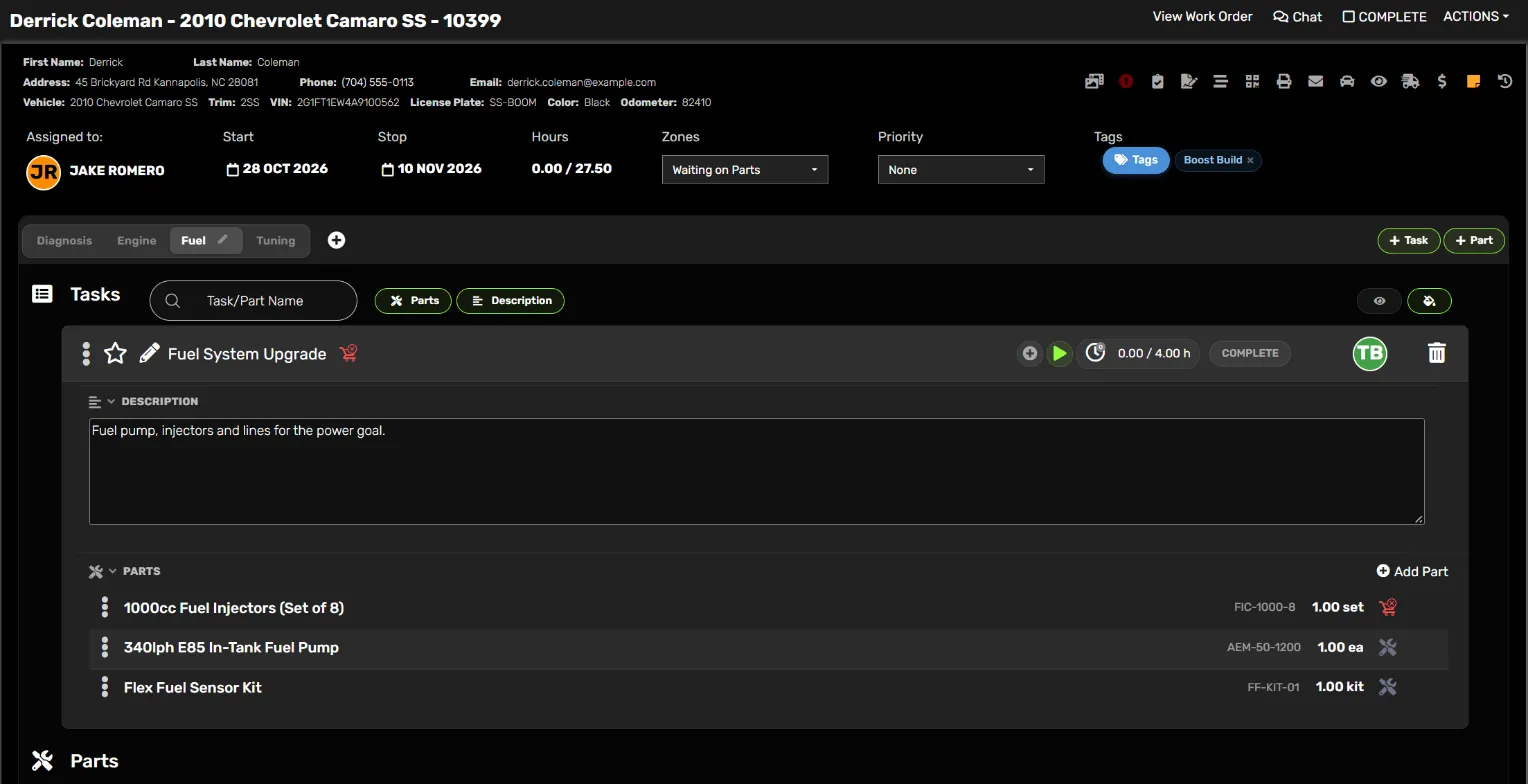Screen dimensions: 1528x784
Task: Open the signature document icon in header toolbar
Action: point(1189,82)
